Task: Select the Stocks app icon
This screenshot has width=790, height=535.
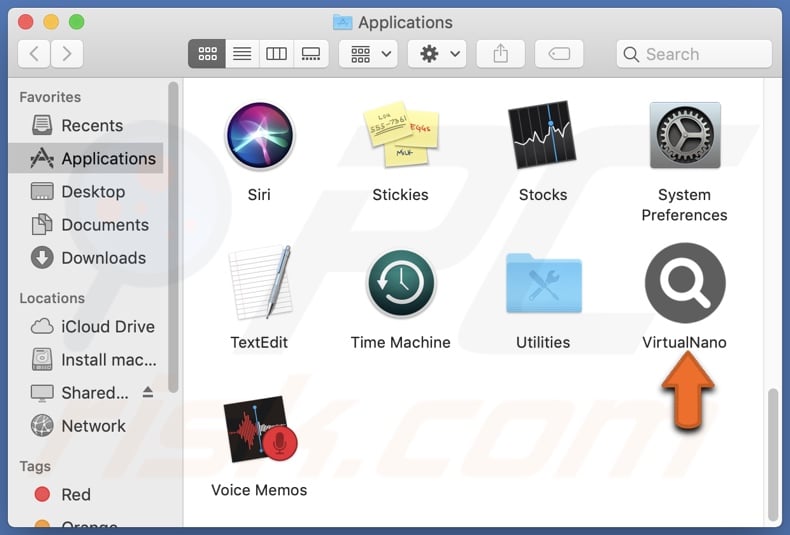Action: click(x=543, y=135)
